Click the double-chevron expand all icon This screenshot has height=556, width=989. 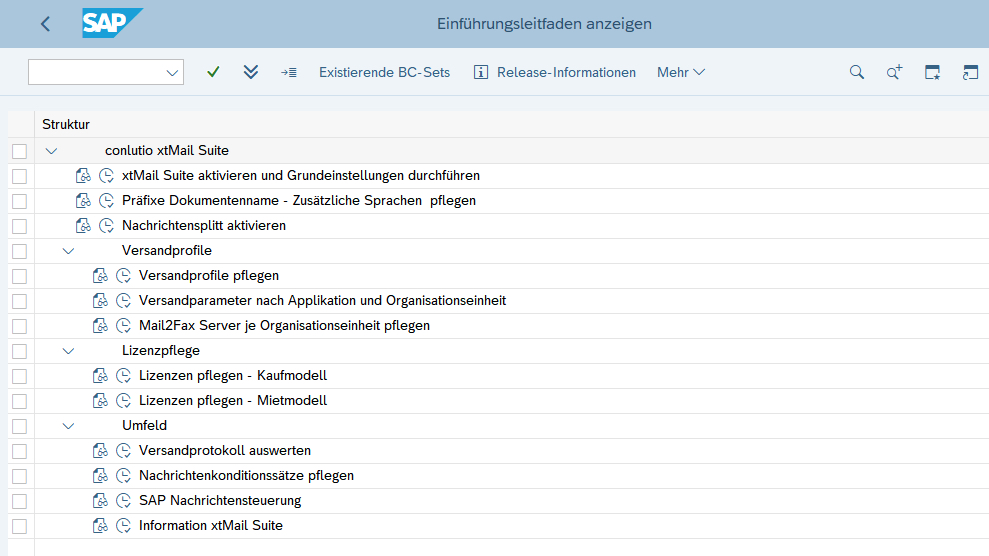[250, 72]
